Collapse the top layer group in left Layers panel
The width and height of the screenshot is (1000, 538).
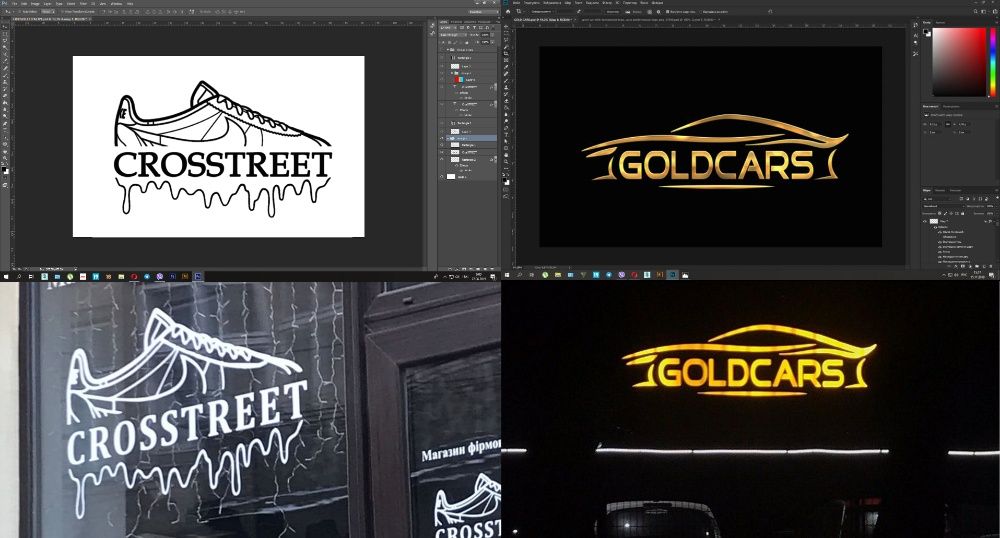(448, 50)
